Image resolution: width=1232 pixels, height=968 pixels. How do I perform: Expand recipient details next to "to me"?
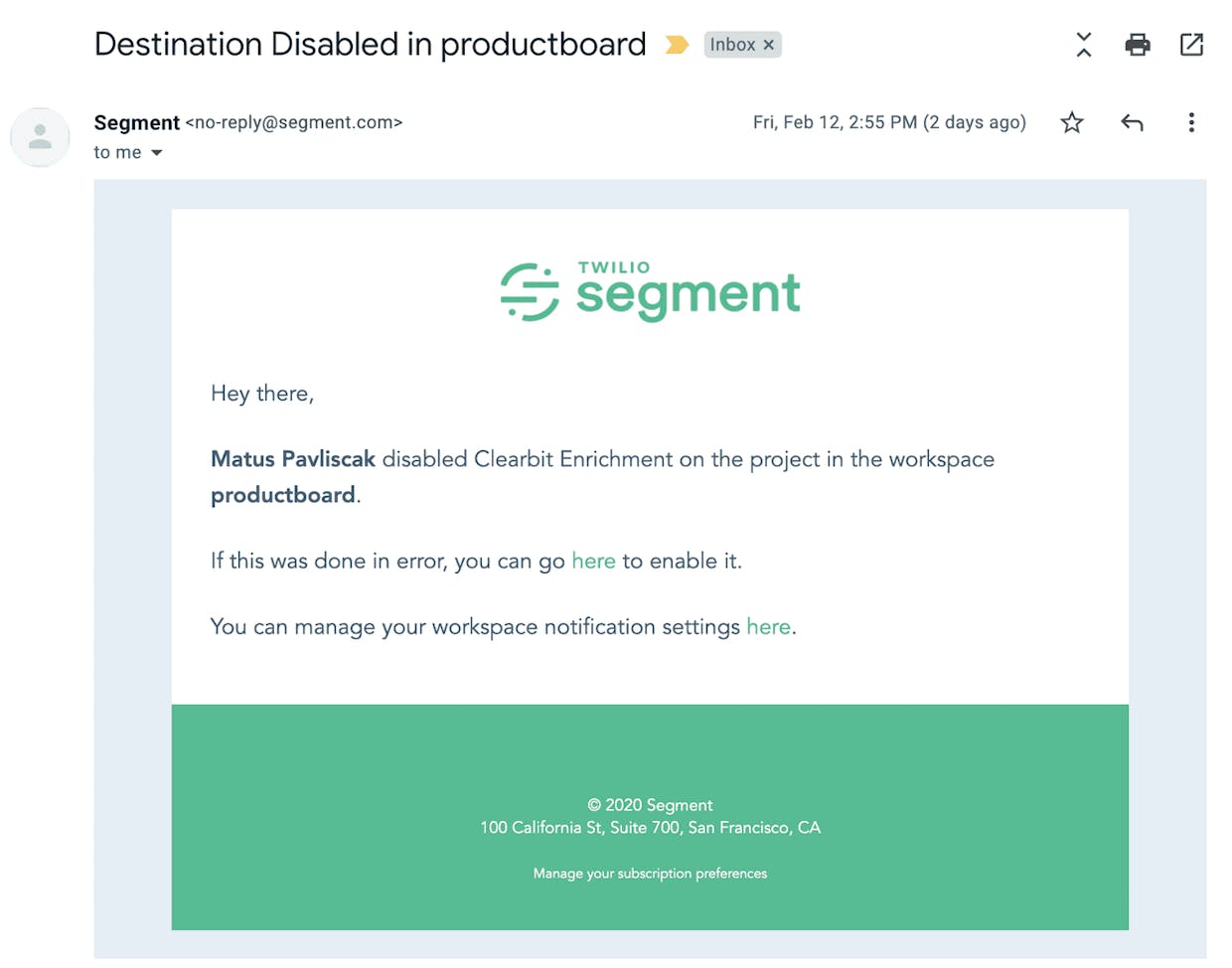point(156,153)
